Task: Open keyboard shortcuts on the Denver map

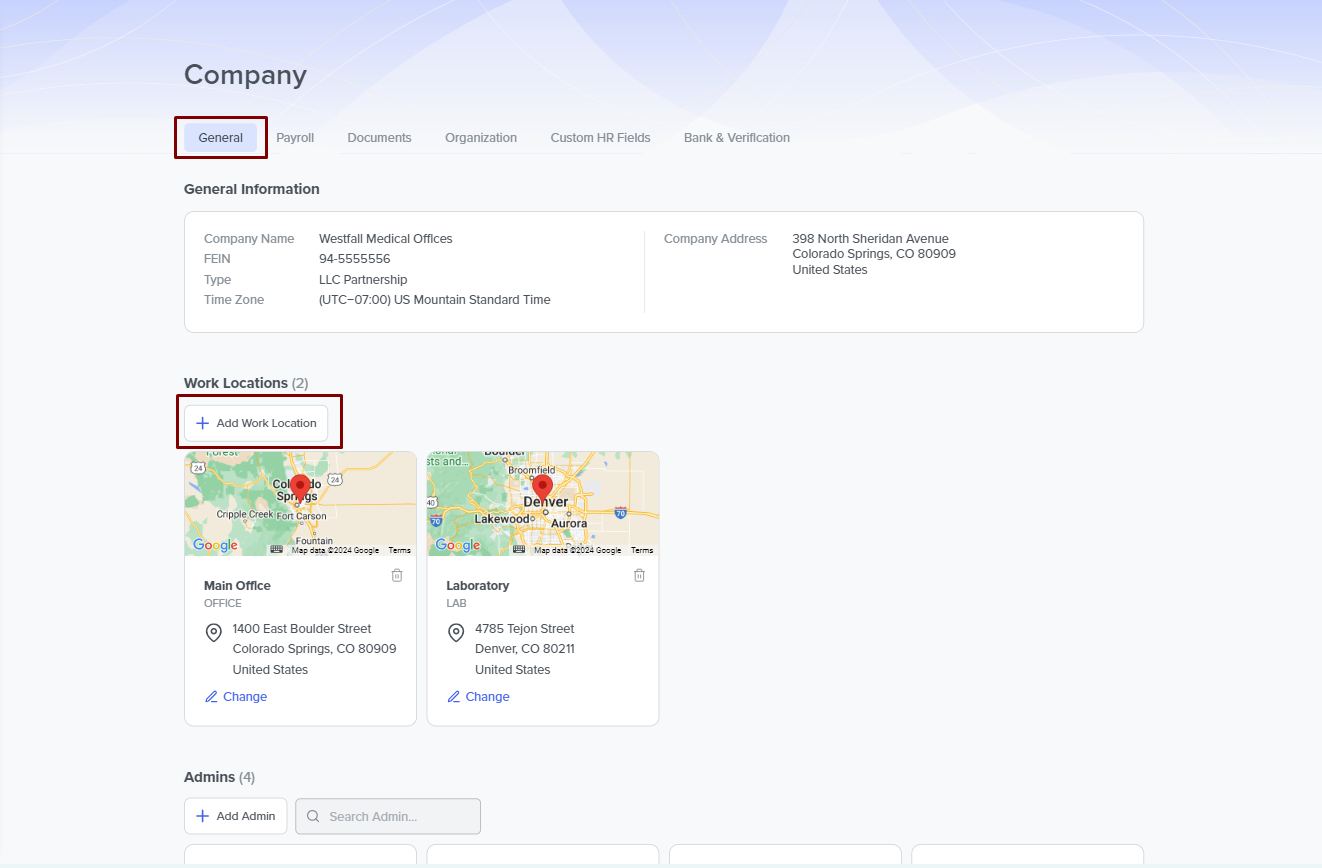Action: coord(519,549)
